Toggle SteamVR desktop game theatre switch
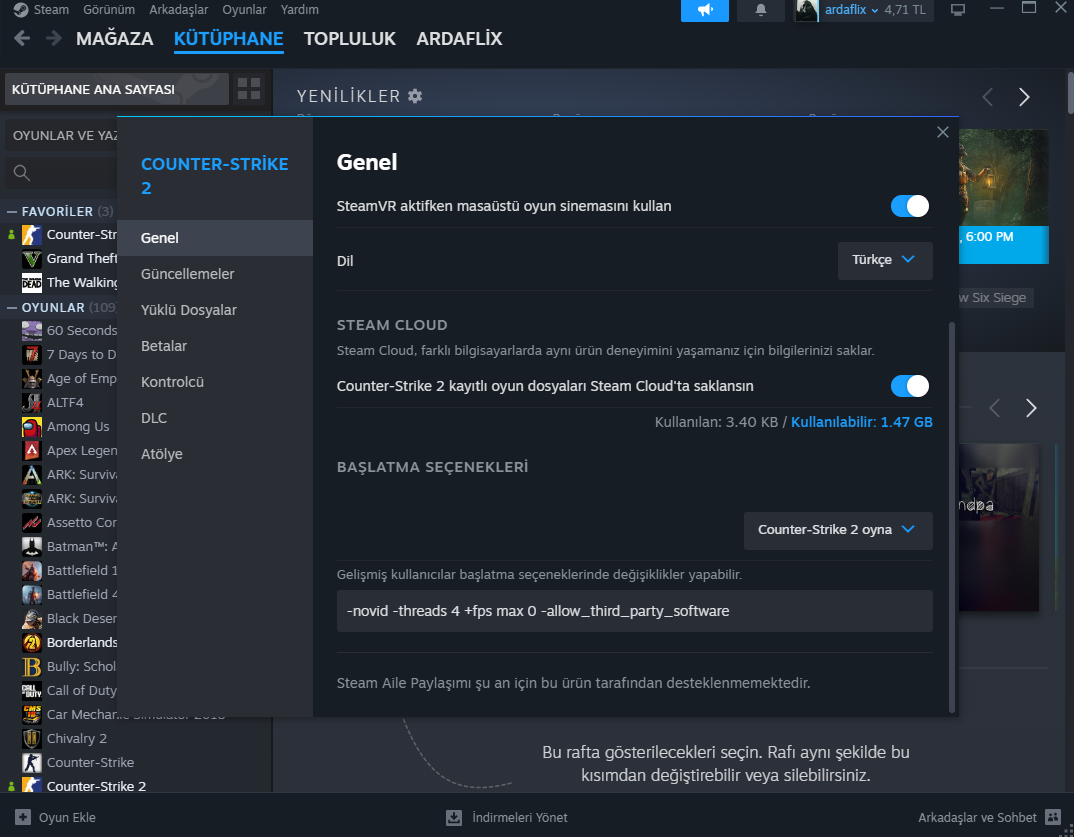Screen dimensions: 1074x837 910,206
